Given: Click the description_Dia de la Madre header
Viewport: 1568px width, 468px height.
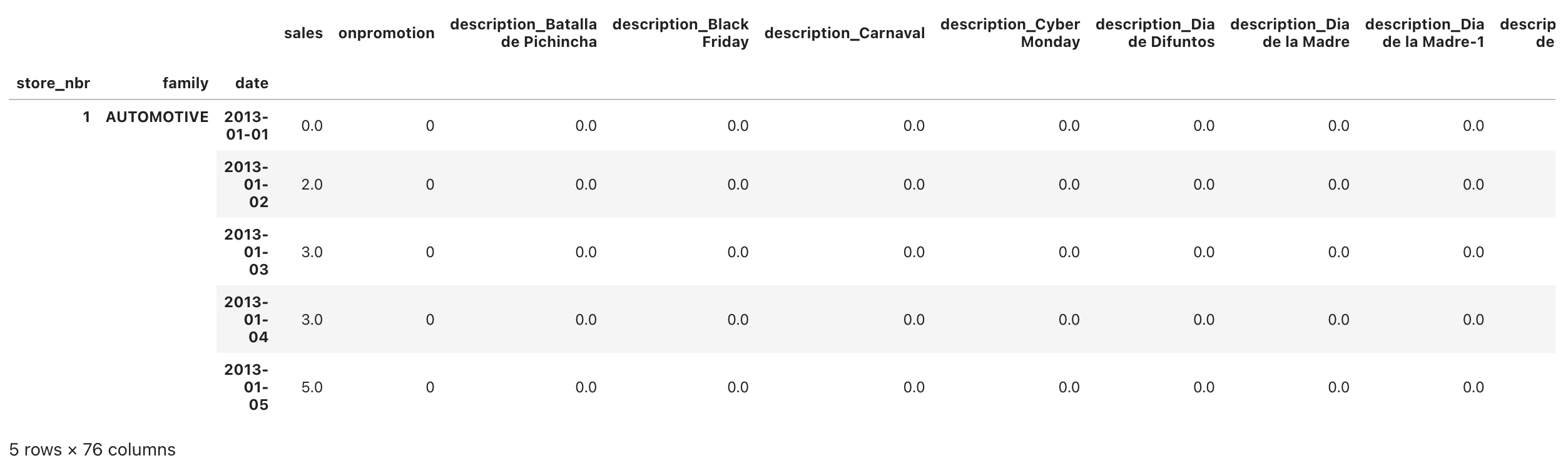Looking at the screenshot, I should pyautogui.click(x=1290, y=33).
